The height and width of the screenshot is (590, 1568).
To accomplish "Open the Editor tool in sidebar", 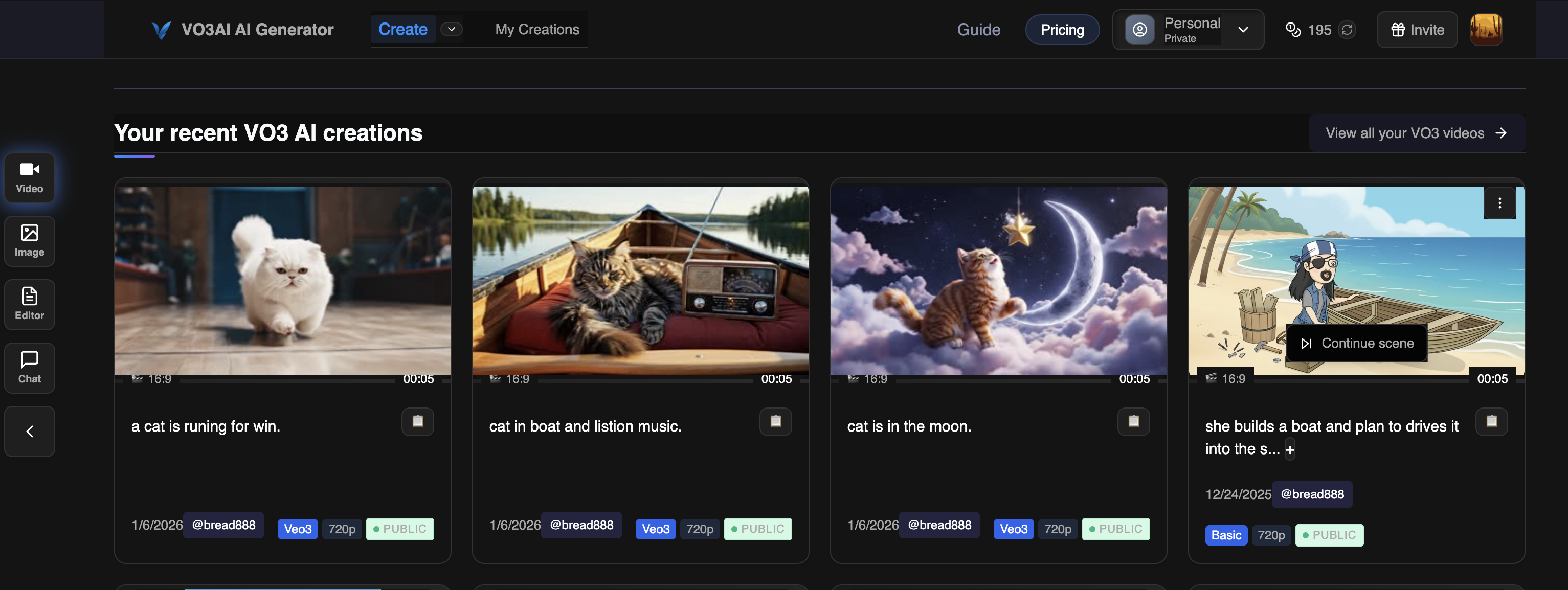I will pyautogui.click(x=29, y=304).
